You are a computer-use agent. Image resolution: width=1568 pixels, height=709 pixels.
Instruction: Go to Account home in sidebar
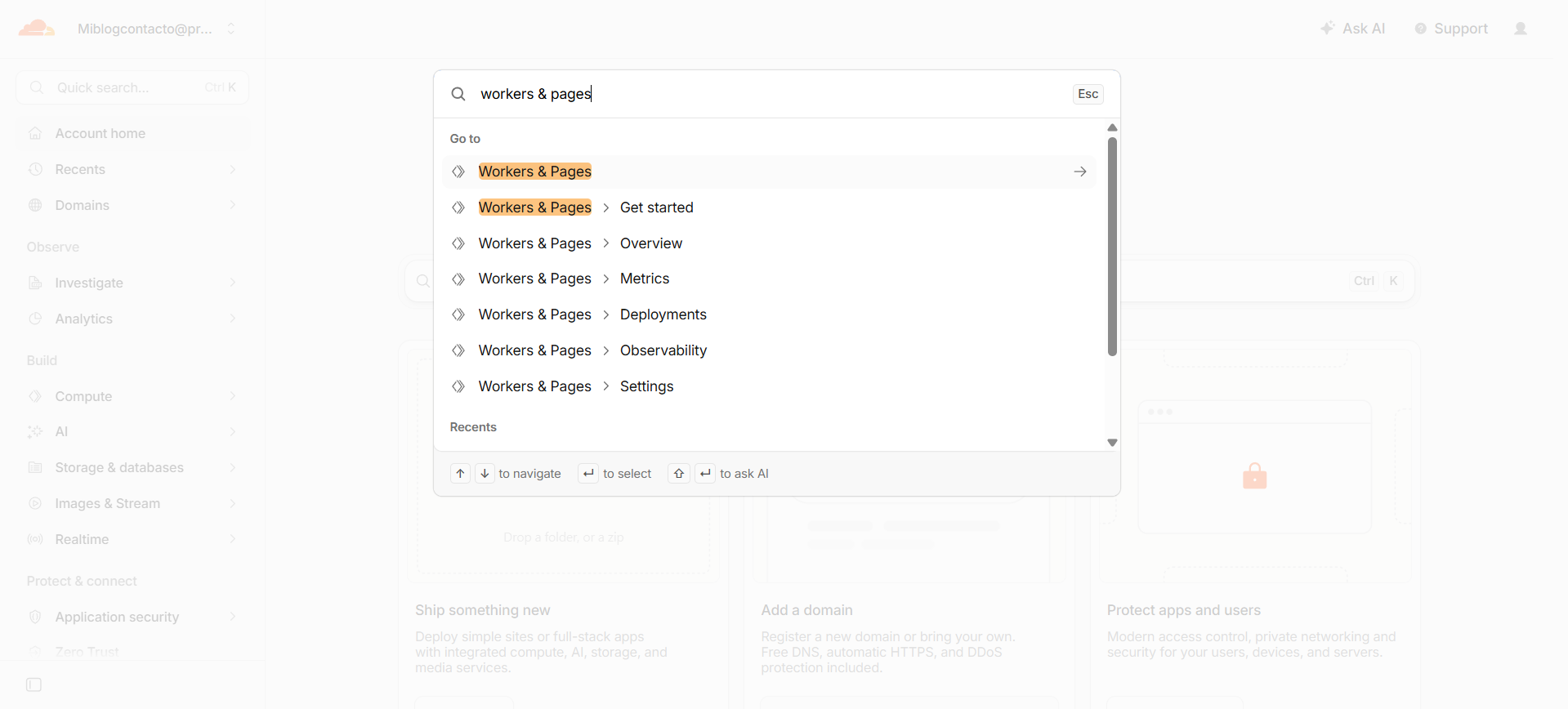pos(132,133)
